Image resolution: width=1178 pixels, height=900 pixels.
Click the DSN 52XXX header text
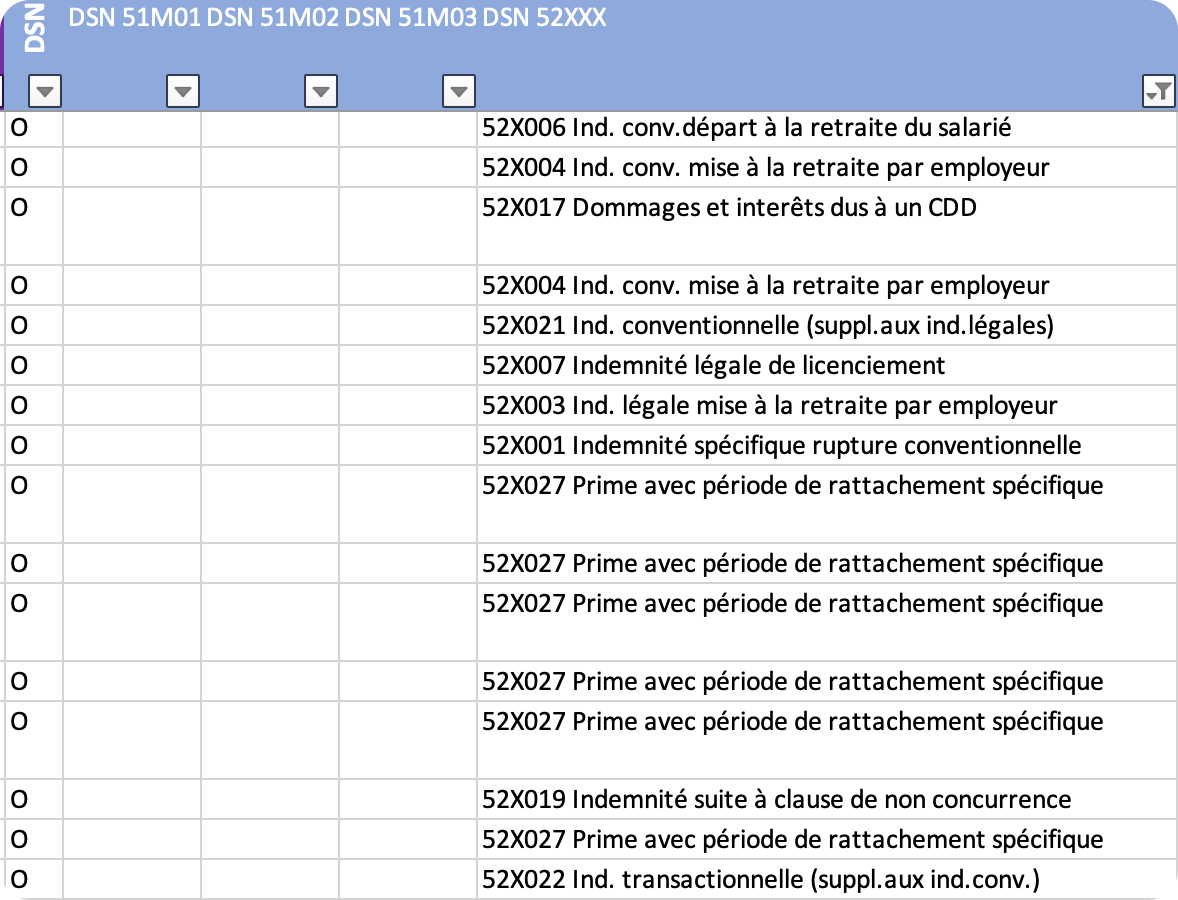544,19
